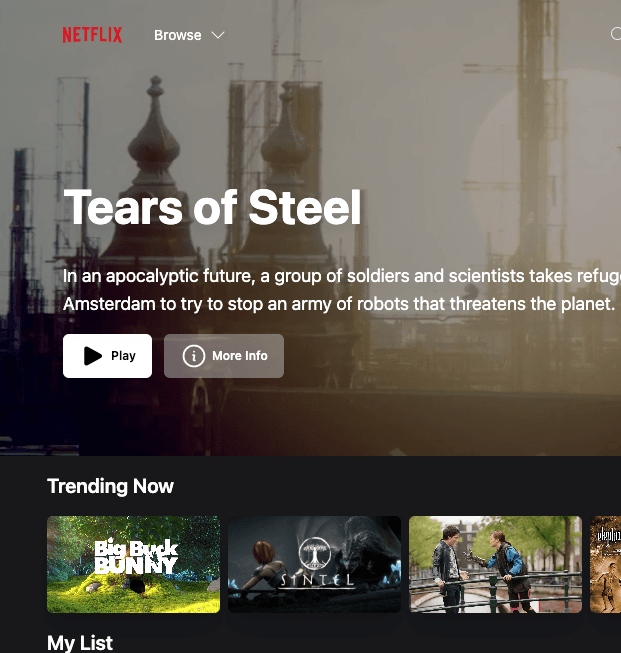621x653 pixels.
Task: Click the circled info icon
Action: (x=194, y=356)
